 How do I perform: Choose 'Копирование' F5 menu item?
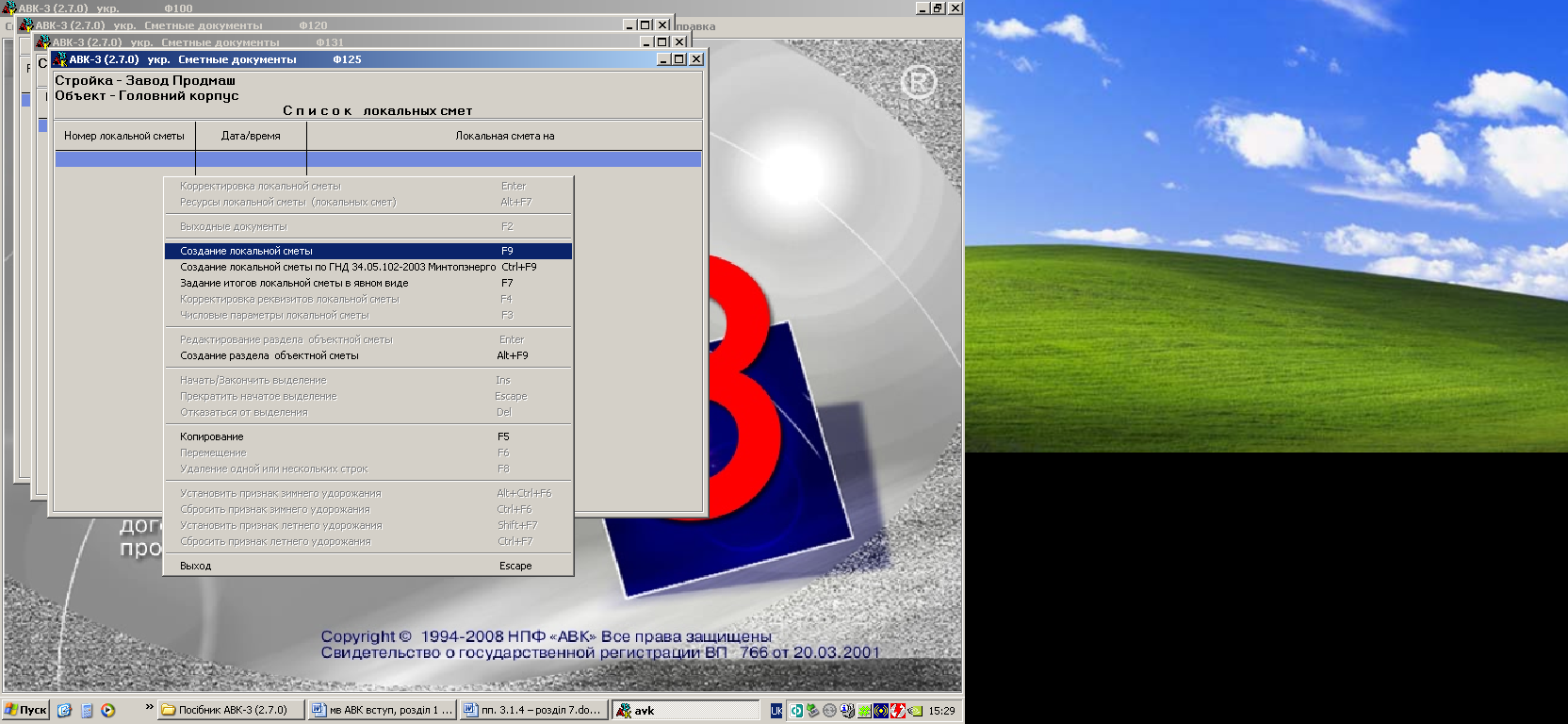tap(367, 436)
